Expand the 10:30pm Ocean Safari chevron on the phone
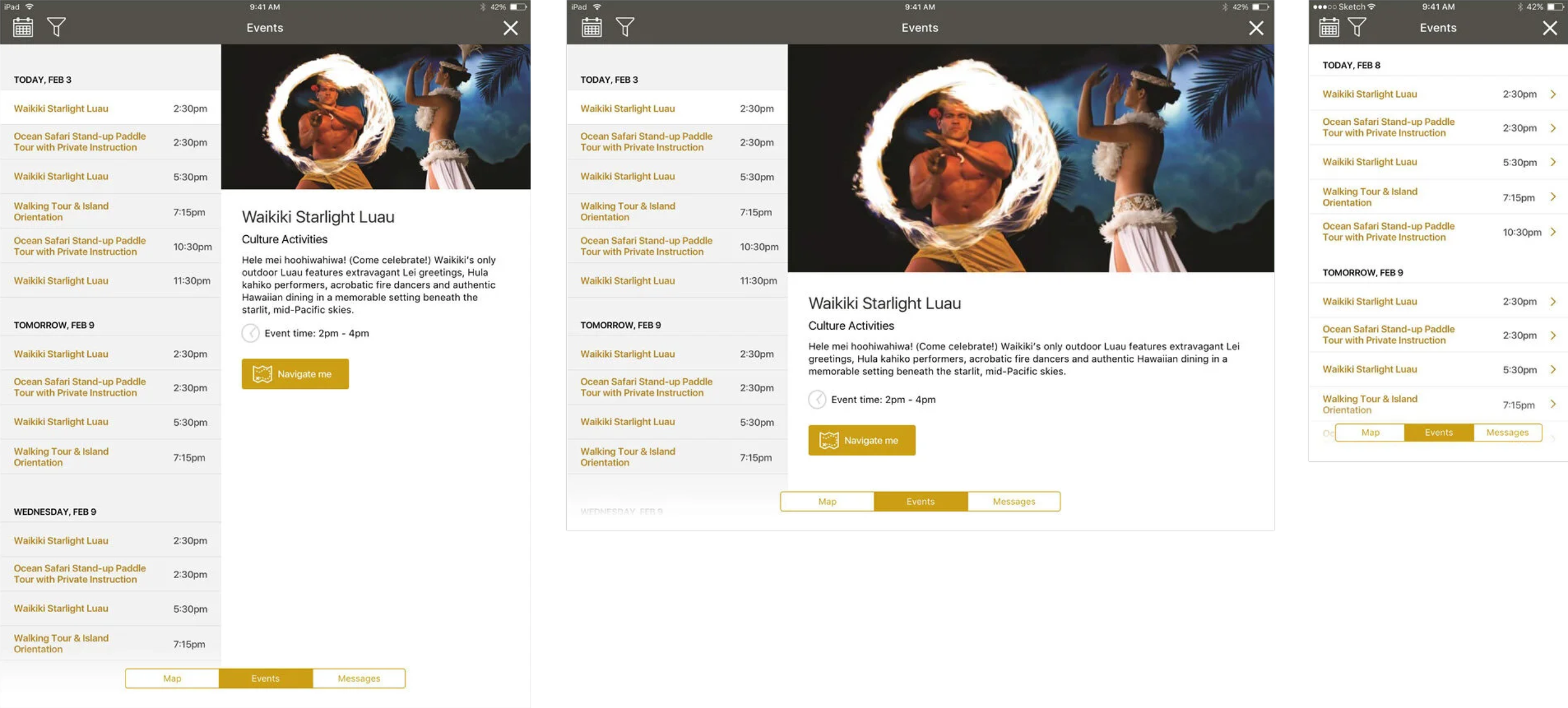 [x=1553, y=232]
